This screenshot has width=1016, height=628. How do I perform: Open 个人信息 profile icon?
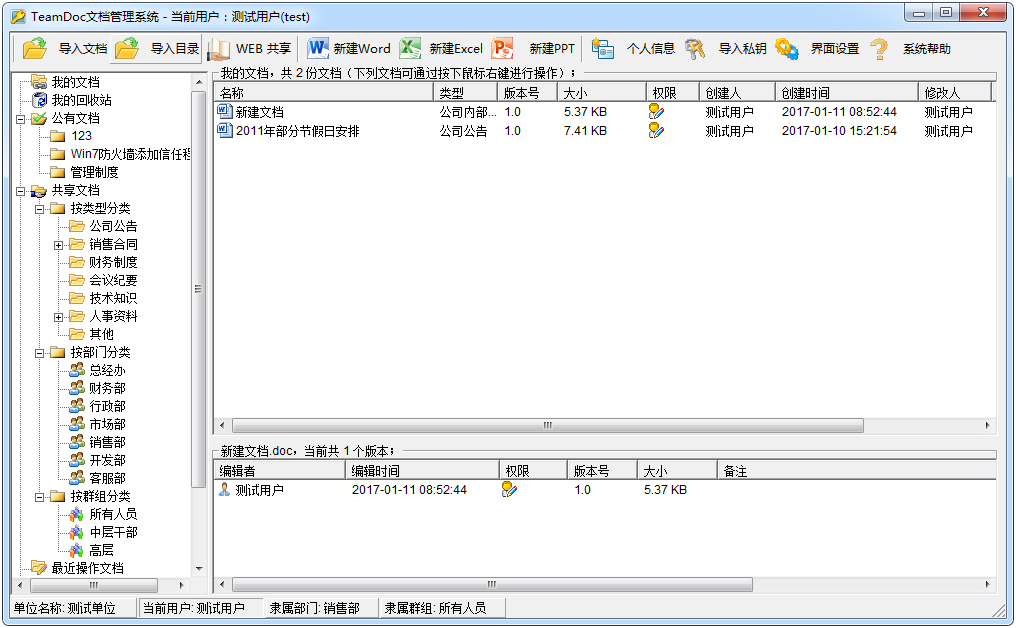pyautogui.click(x=603, y=49)
